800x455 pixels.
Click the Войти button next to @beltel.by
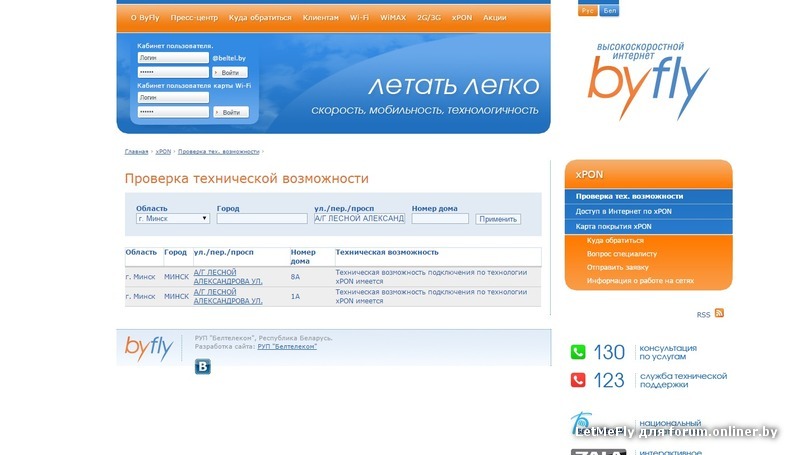pyautogui.click(x=230, y=72)
